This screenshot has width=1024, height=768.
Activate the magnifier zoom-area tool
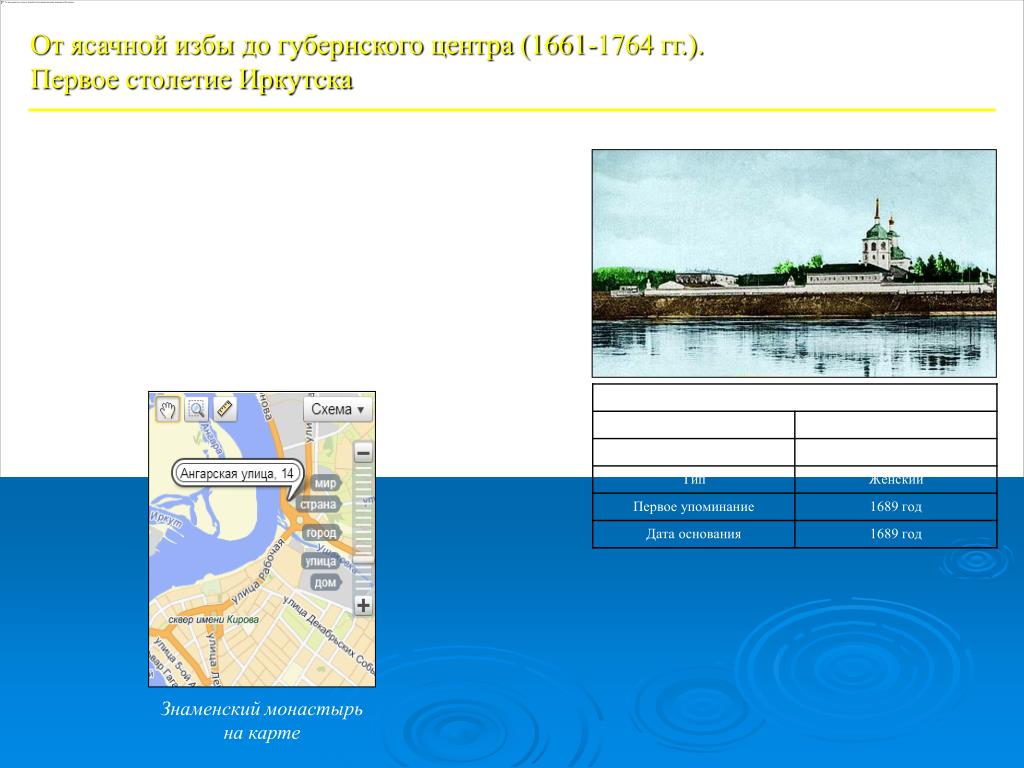point(195,409)
